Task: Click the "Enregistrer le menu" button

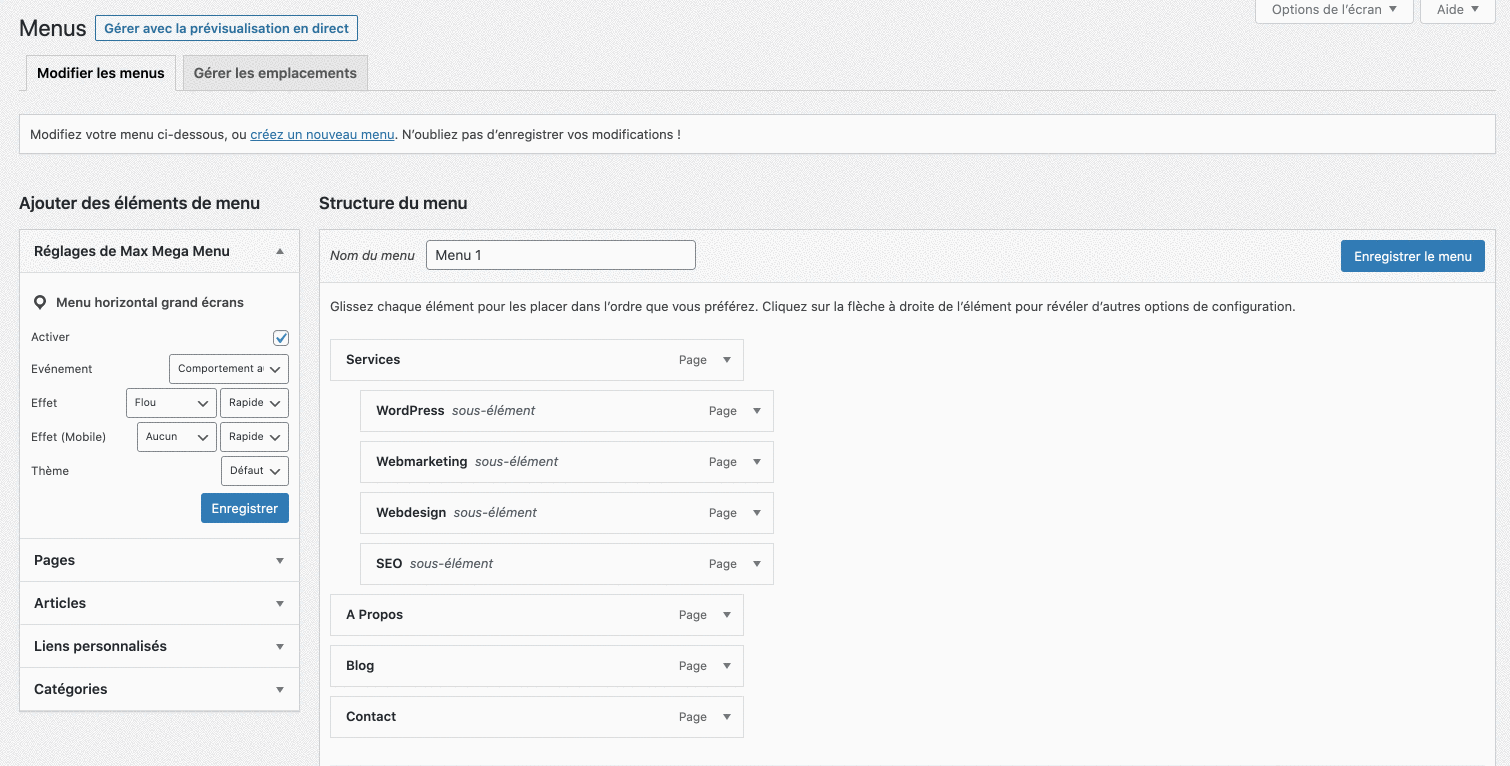Action: [x=1412, y=255]
